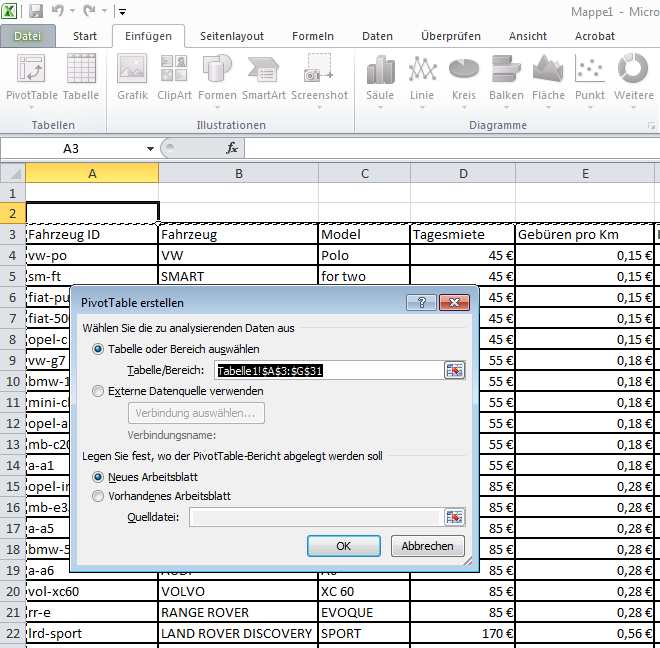Click the Grafik picture icon
660x648 pixels.
[x=132, y=76]
